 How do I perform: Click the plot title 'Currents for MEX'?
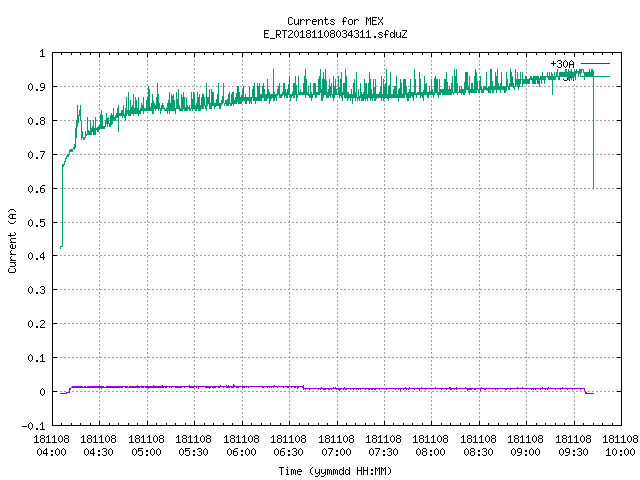[335, 21]
